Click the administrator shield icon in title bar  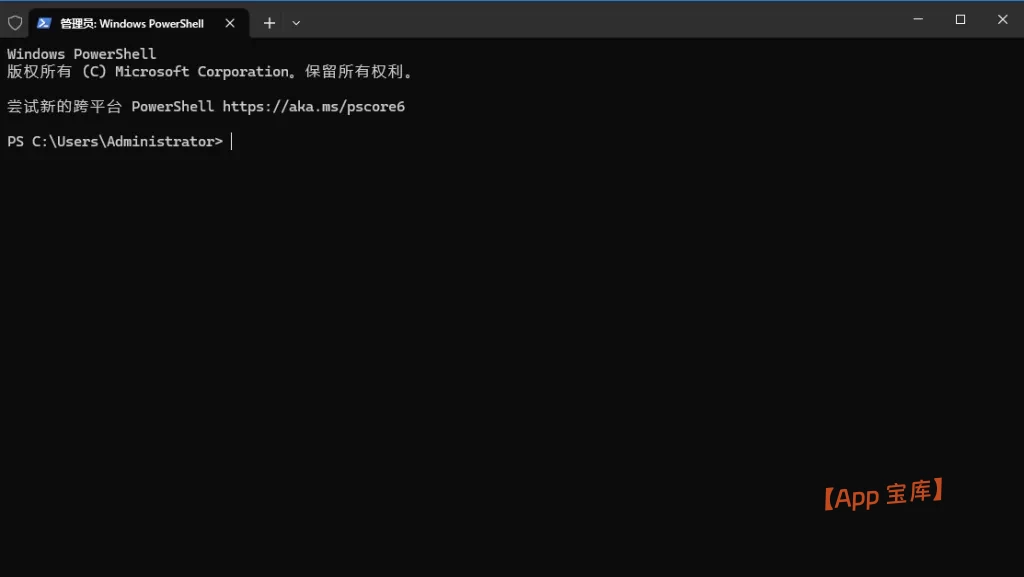(15, 22)
